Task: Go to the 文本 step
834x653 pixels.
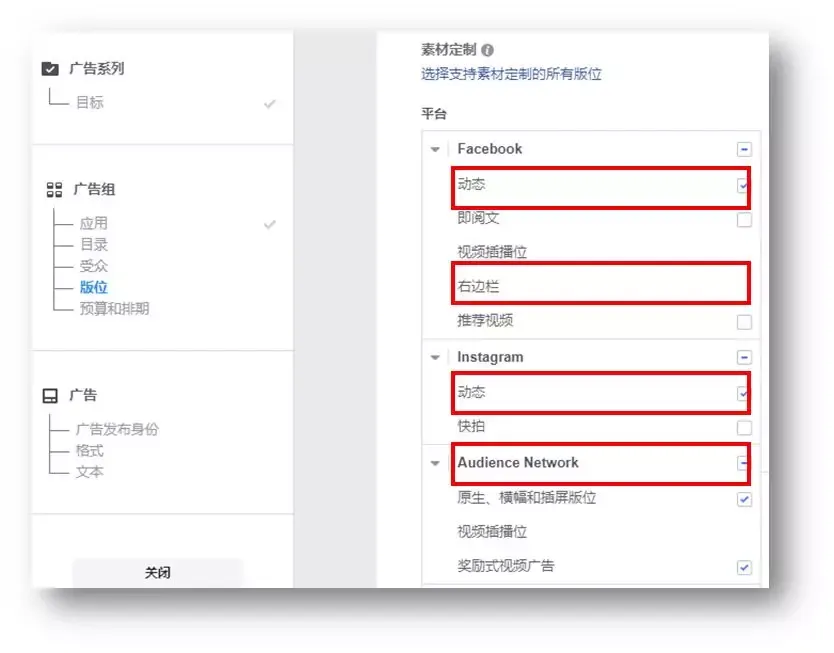Action: pyautogui.click(x=89, y=472)
